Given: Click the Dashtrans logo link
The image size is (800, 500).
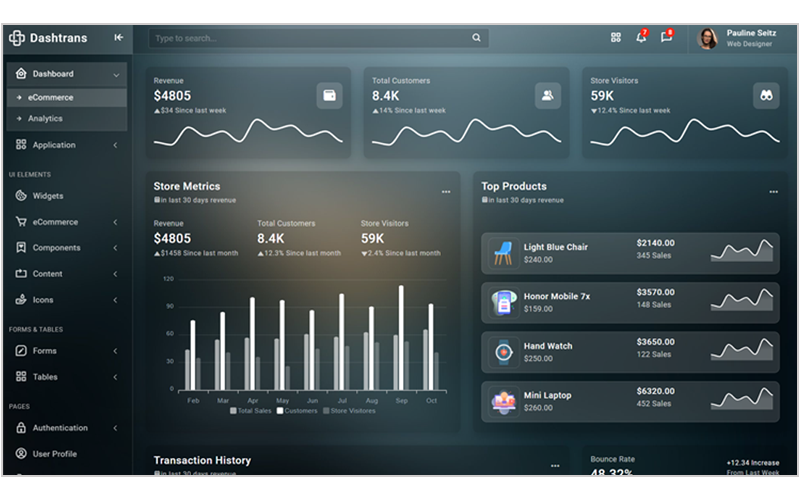Looking at the screenshot, I should coord(48,38).
